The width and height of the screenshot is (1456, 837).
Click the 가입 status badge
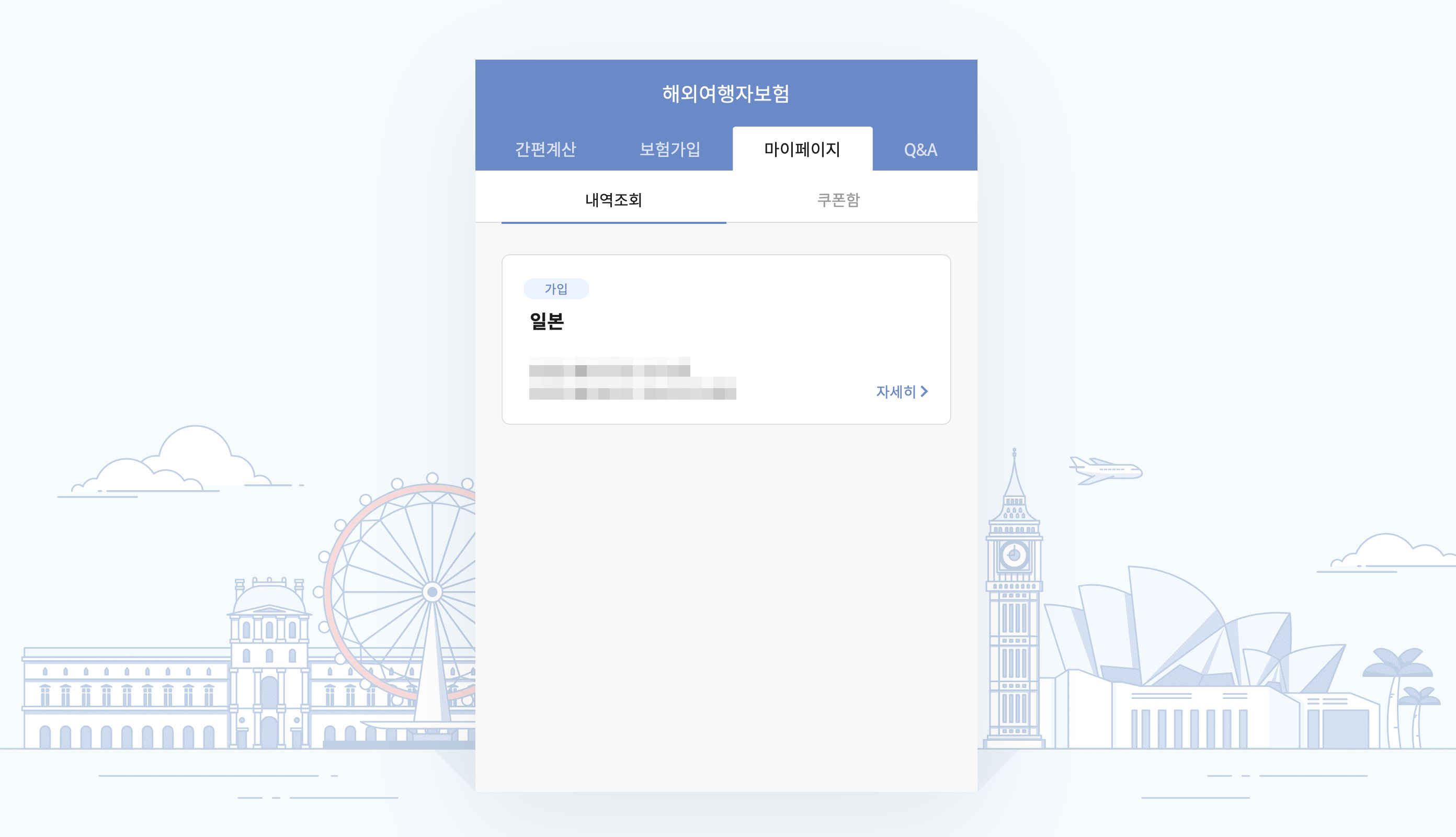tap(555, 289)
